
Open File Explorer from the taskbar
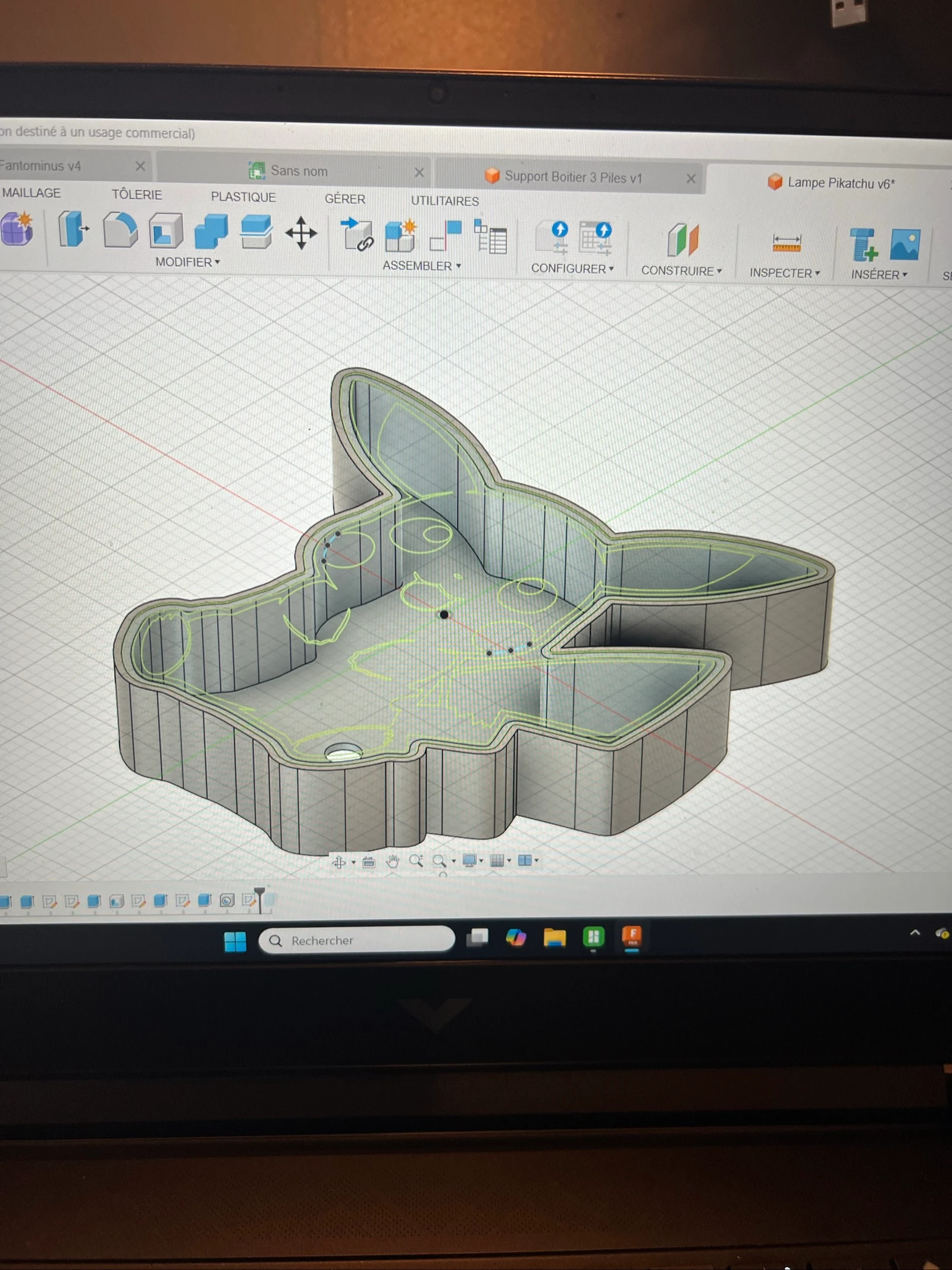point(555,937)
